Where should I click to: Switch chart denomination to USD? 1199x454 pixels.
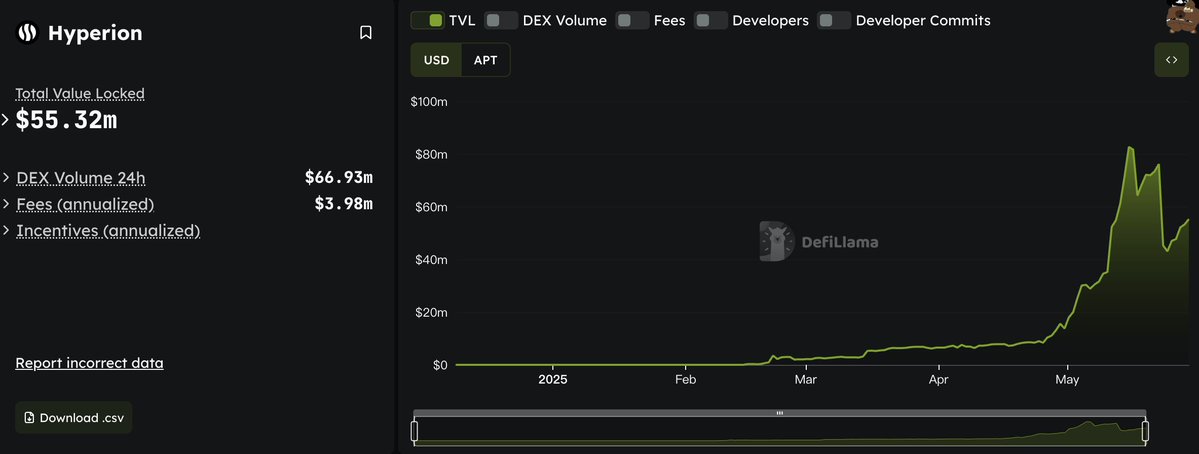pos(437,60)
